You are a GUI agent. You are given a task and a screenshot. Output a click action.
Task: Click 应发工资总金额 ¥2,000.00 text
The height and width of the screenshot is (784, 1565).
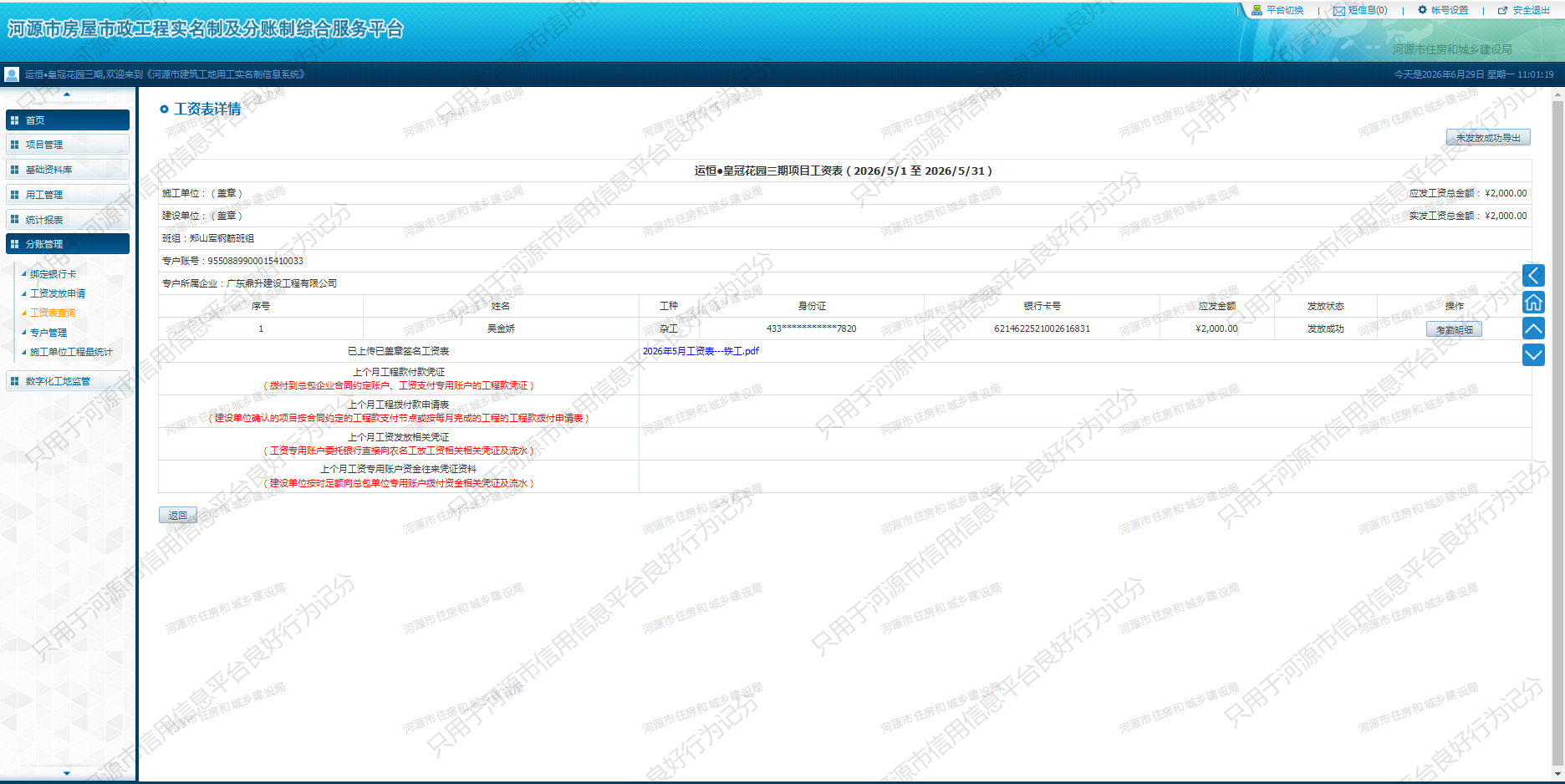coord(1468,193)
